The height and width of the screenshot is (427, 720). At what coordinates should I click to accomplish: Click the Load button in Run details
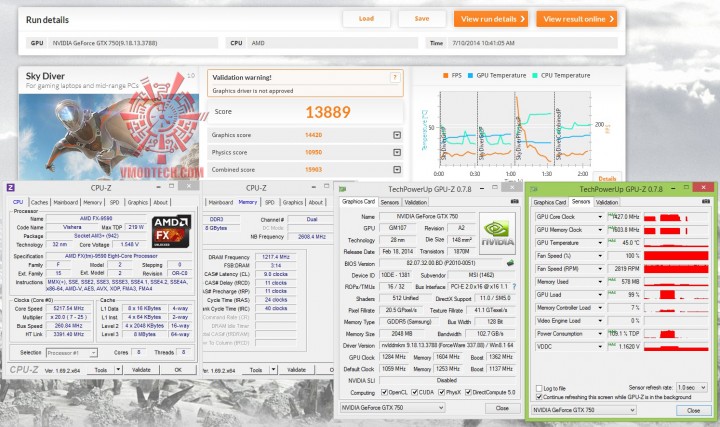[x=366, y=19]
